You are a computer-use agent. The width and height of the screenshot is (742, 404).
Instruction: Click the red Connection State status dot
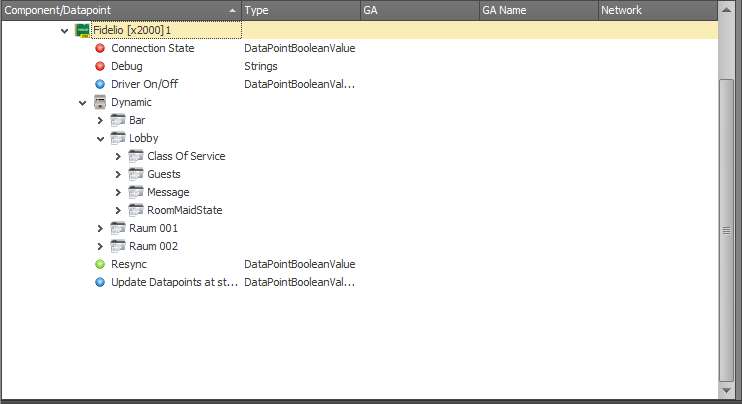(x=100, y=48)
